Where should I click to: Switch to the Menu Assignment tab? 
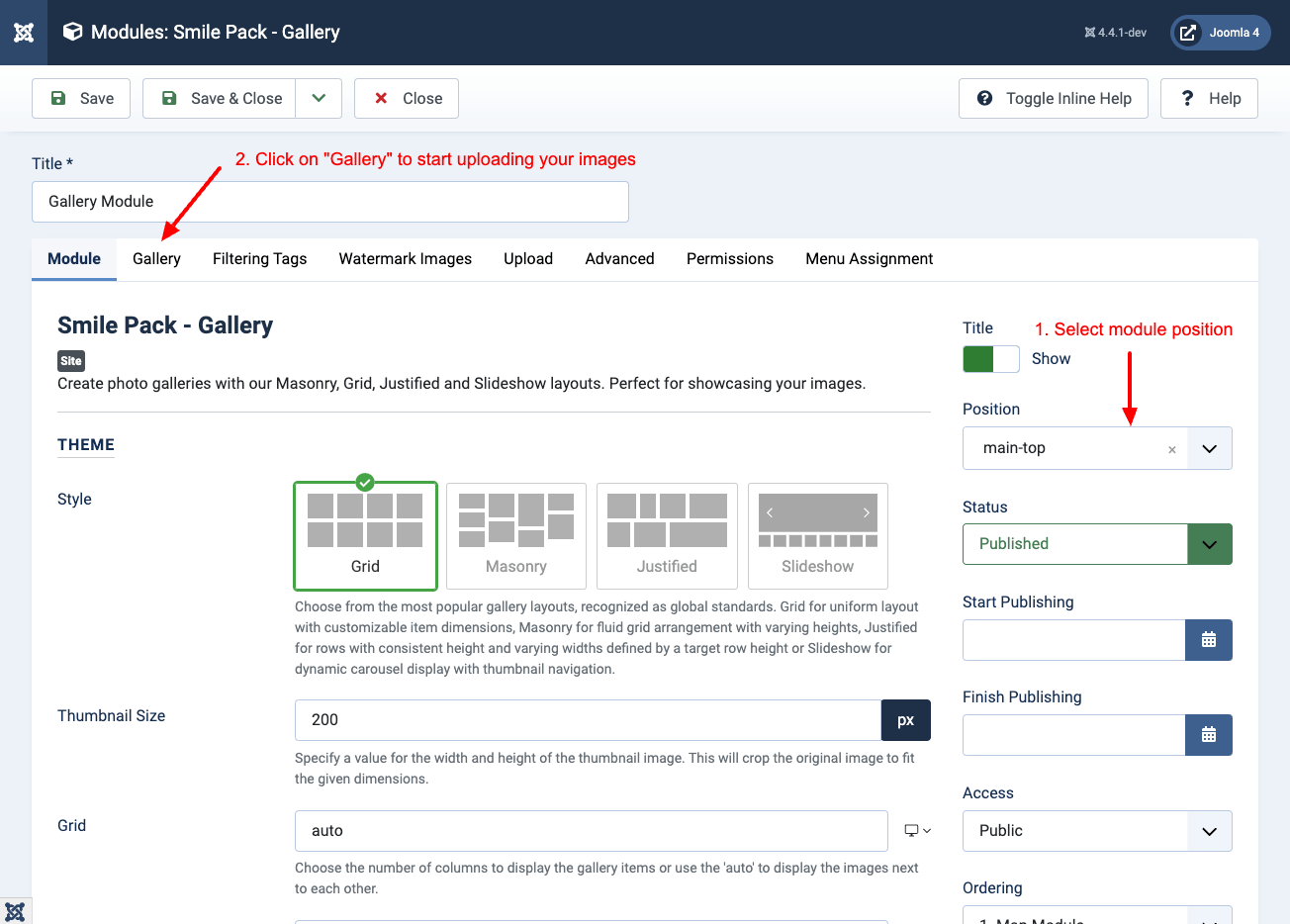(x=870, y=259)
